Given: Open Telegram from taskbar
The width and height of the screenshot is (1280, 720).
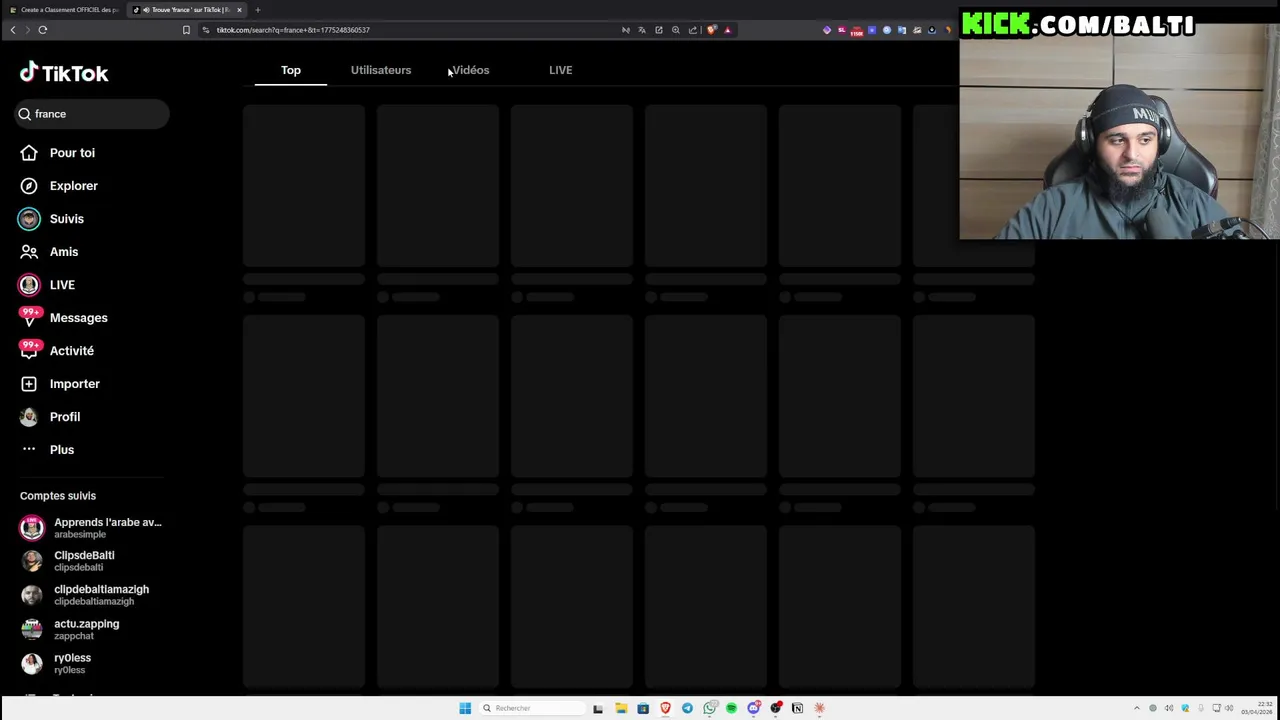Looking at the screenshot, I should click(687, 708).
